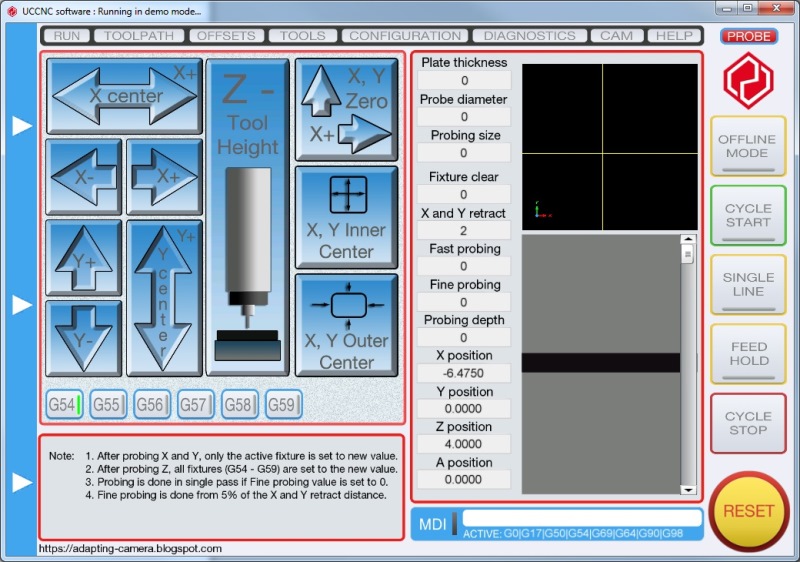Click the Fast probing field
Screen dimensions: 800x562
464,266
